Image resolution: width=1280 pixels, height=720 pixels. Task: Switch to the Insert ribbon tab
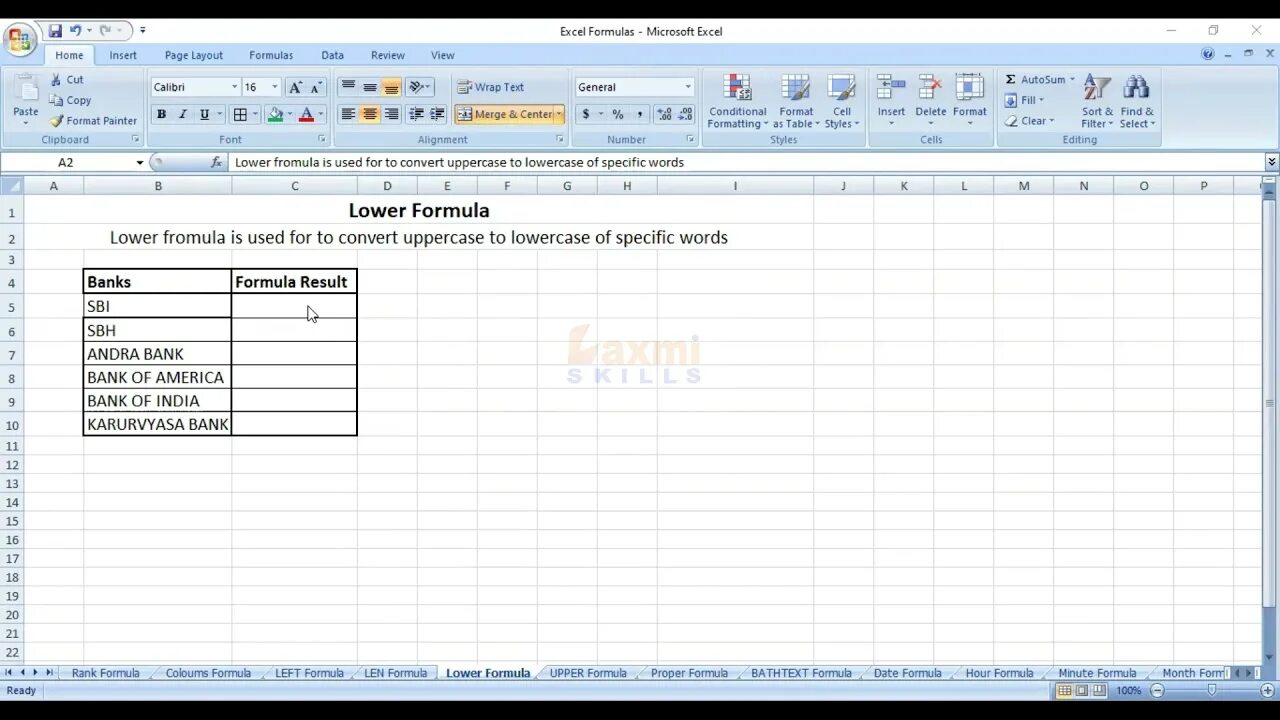click(x=123, y=55)
